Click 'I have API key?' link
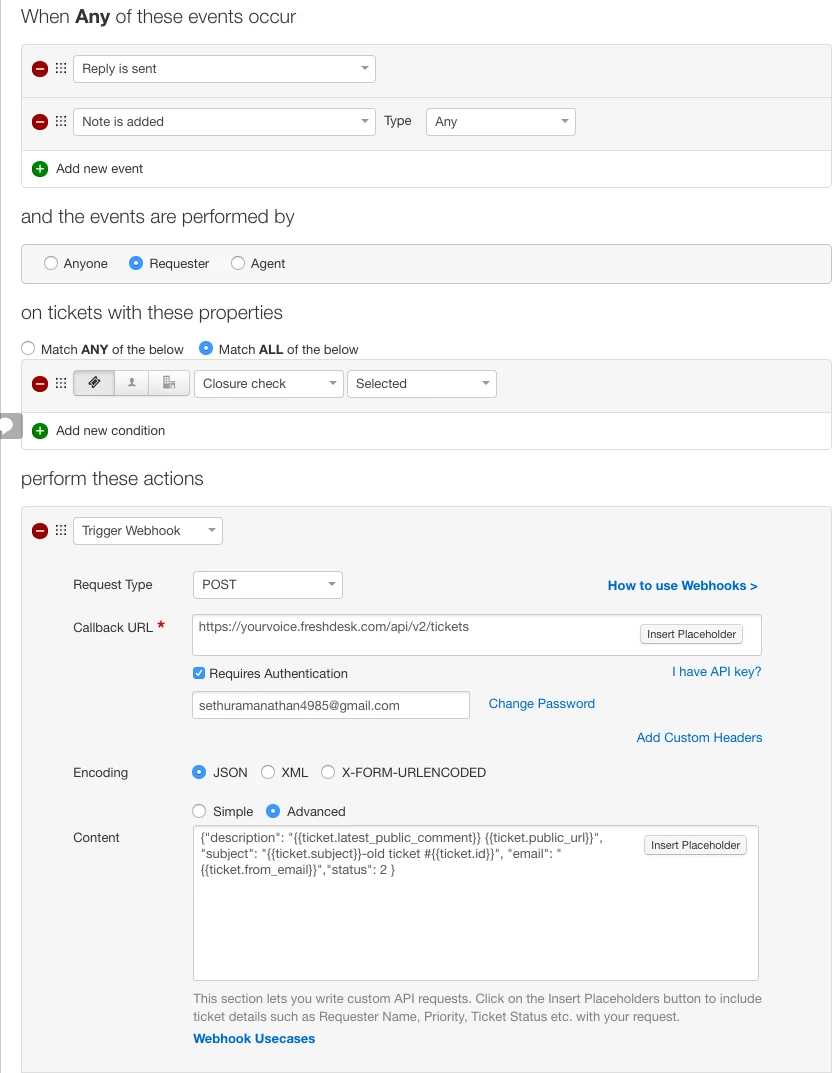 tap(716, 672)
